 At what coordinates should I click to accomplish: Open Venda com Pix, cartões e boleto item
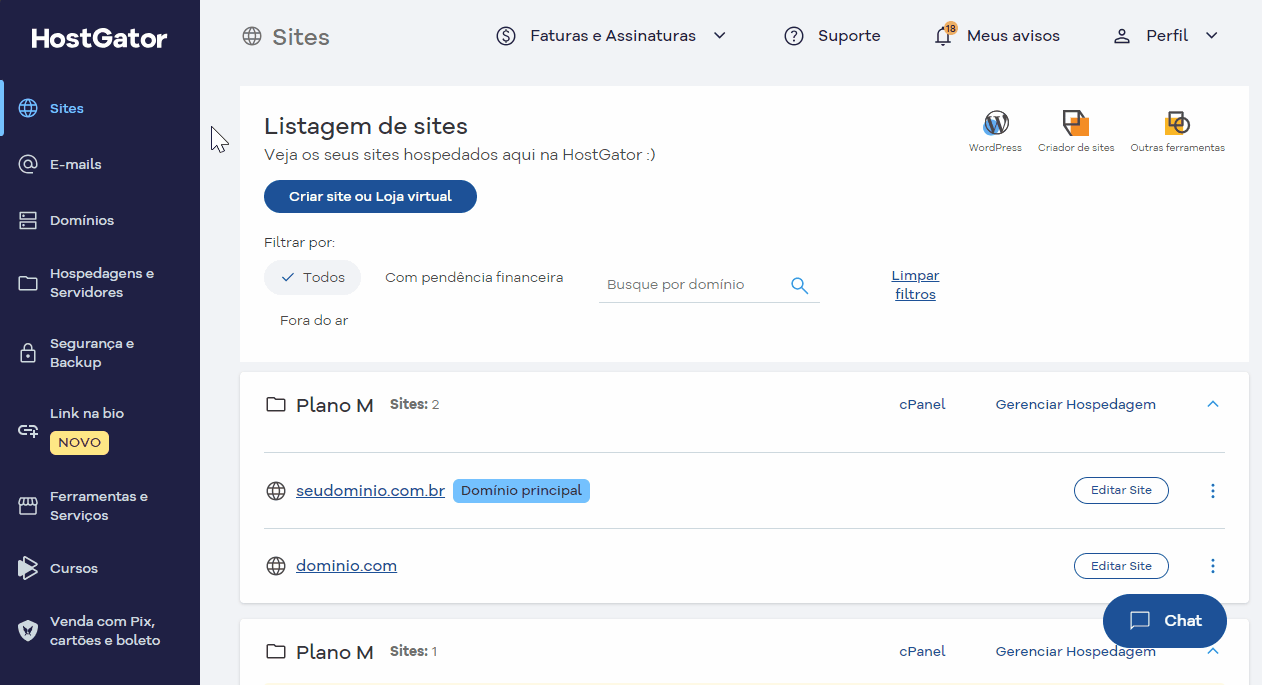[x=100, y=631]
